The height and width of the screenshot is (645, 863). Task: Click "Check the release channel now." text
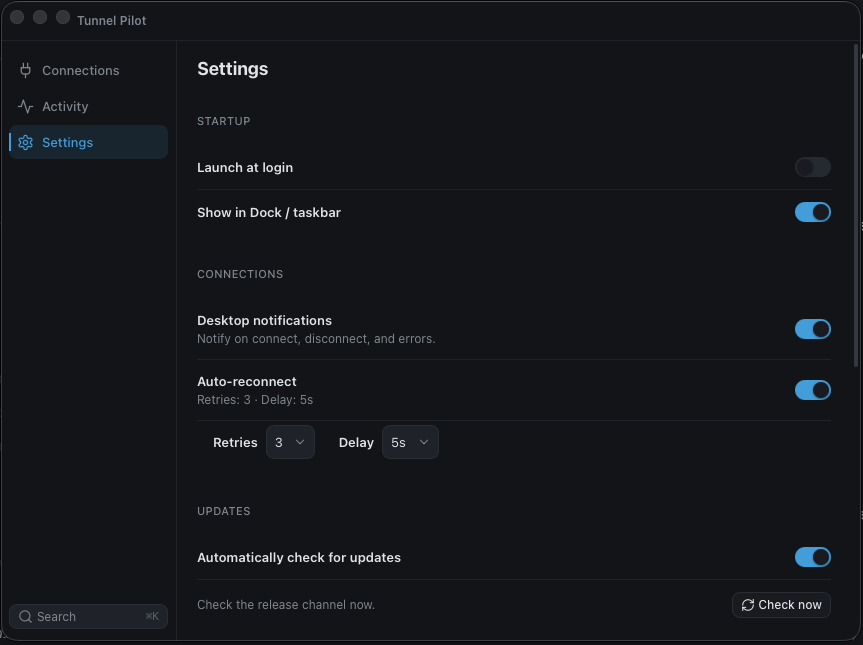[286, 605]
